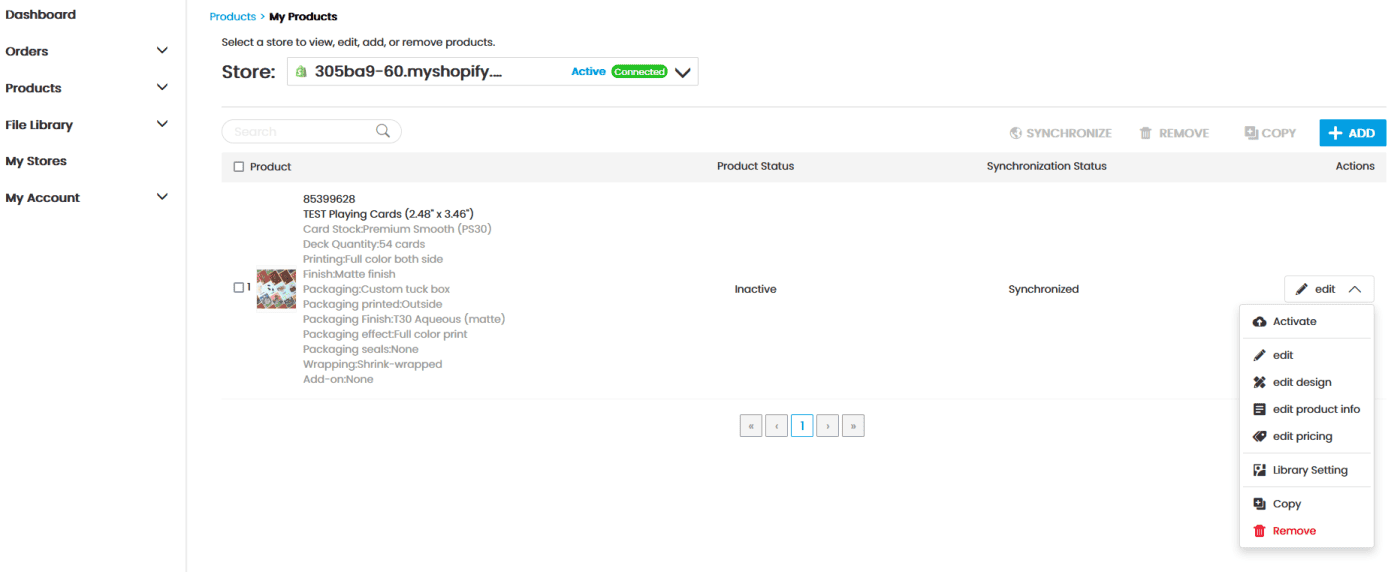Viewport: 1400px width, 572px height.
Task: Open the Products breadcrumb link
Action: [x=232, y=17]
